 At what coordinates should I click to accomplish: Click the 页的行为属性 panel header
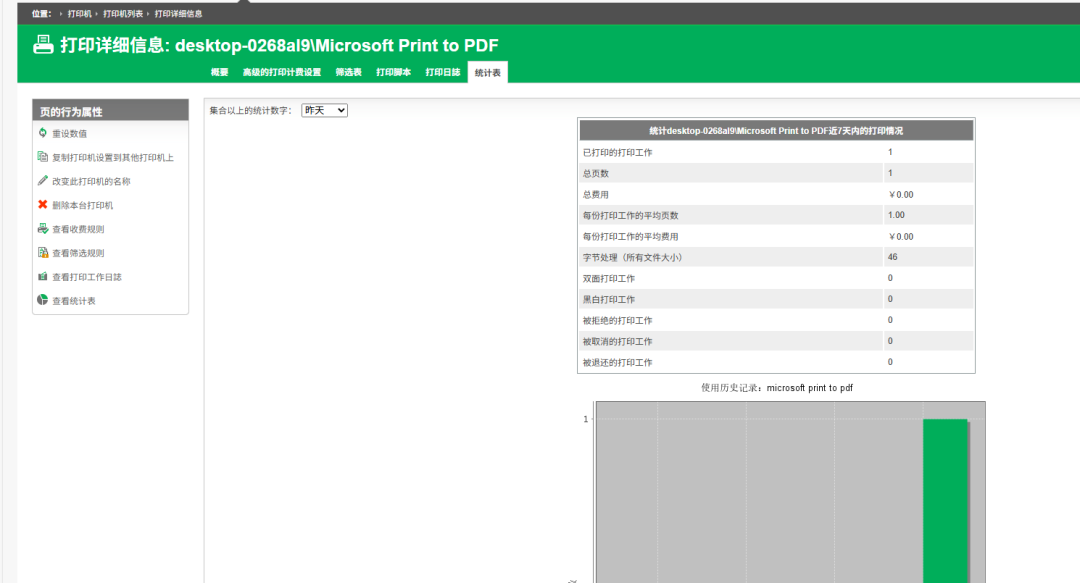point(110,111)
